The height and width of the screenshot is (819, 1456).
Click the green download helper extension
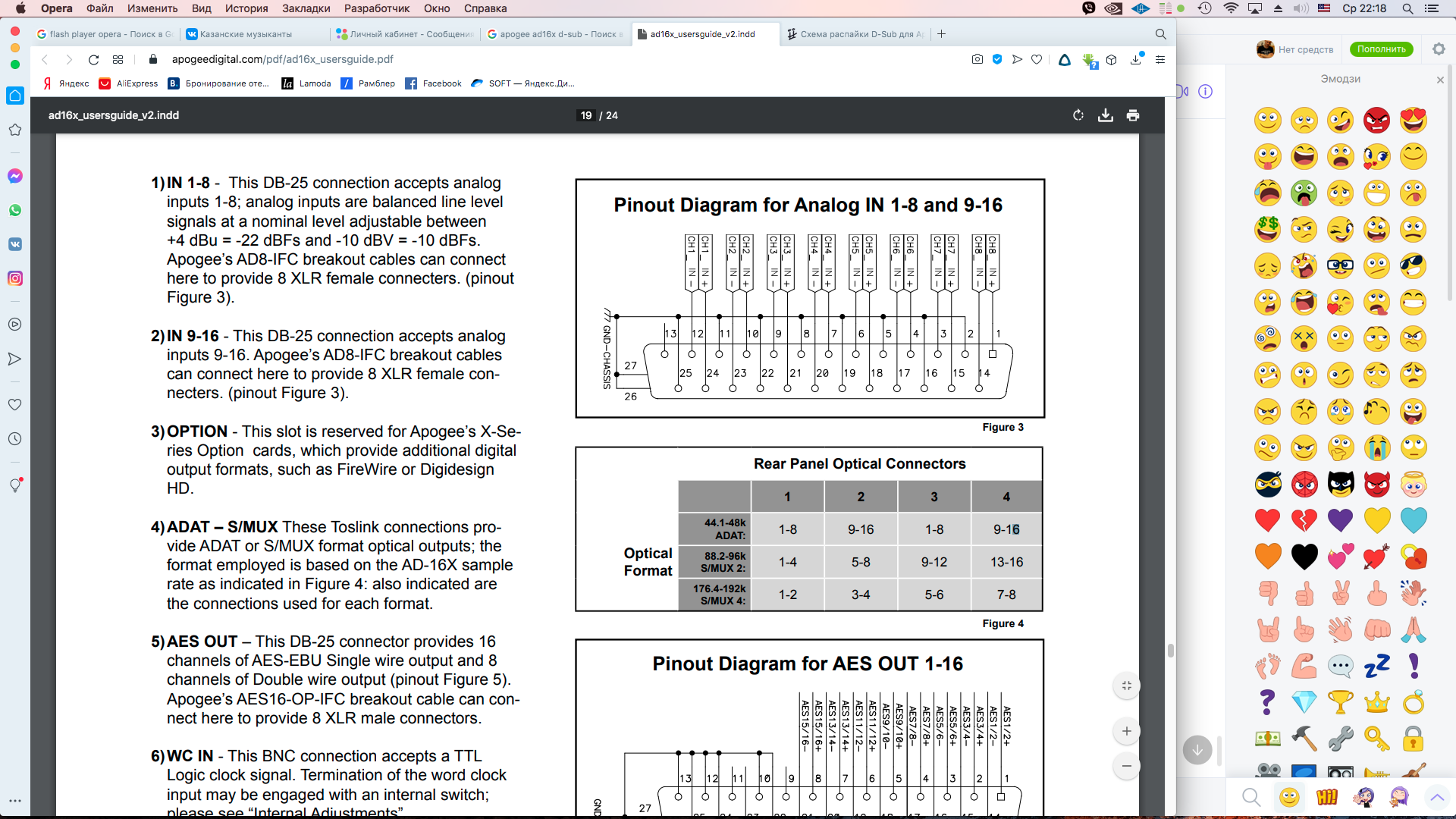click(x=1090, y=61)
